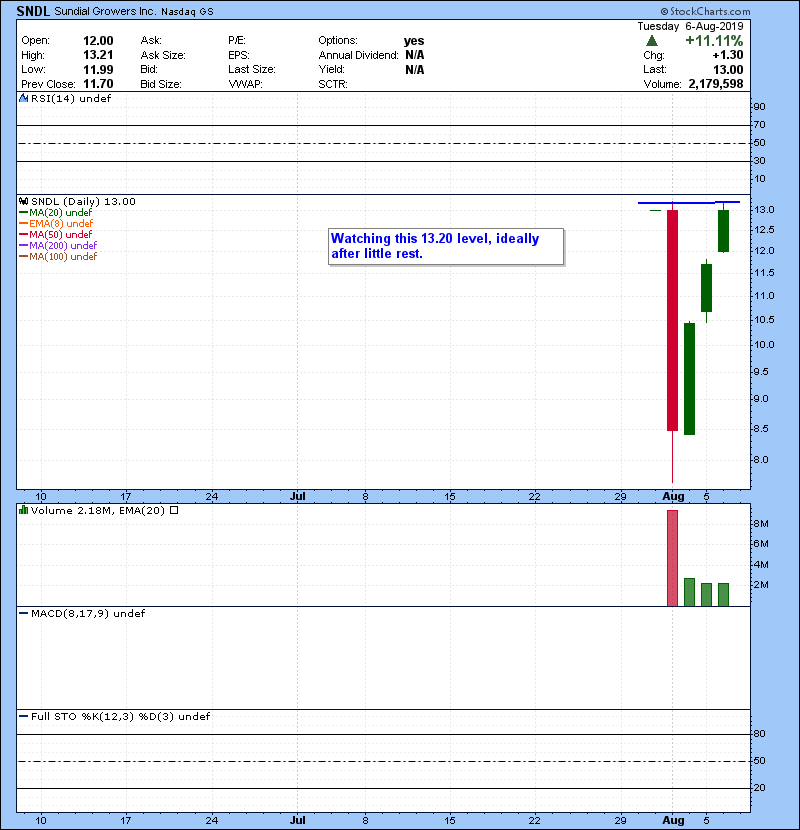The image size is (800, 830).
Task: Click the SNDL candlestick icon beside Daily label
Action: (23, 201)
